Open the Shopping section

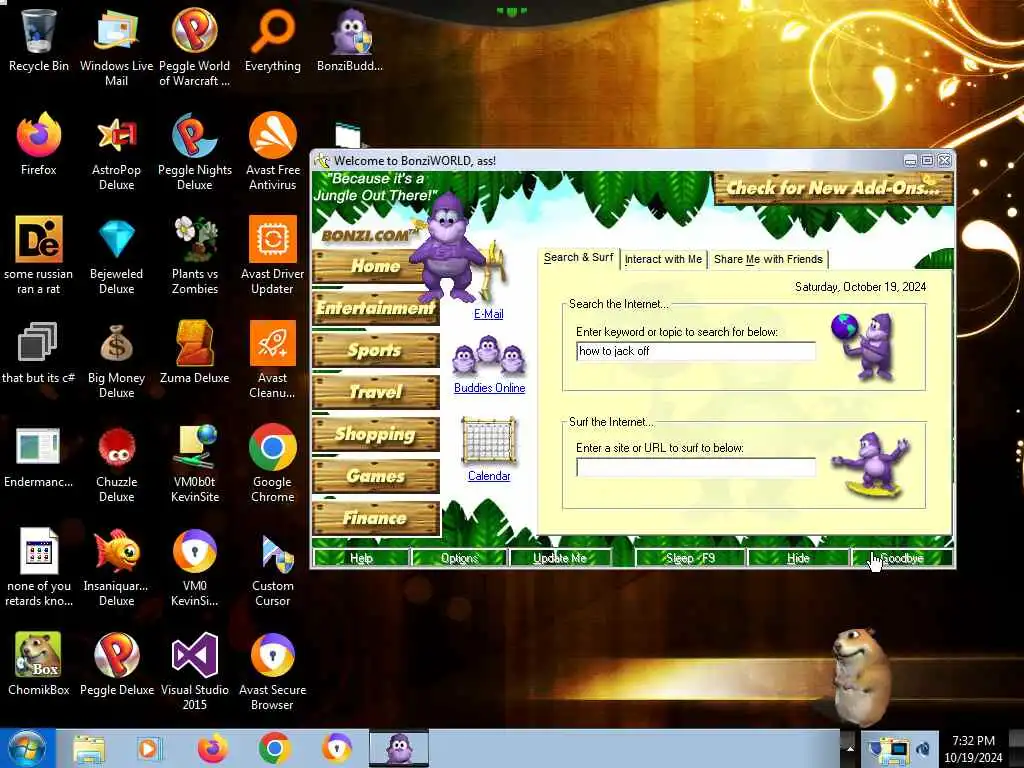(376, 434)
